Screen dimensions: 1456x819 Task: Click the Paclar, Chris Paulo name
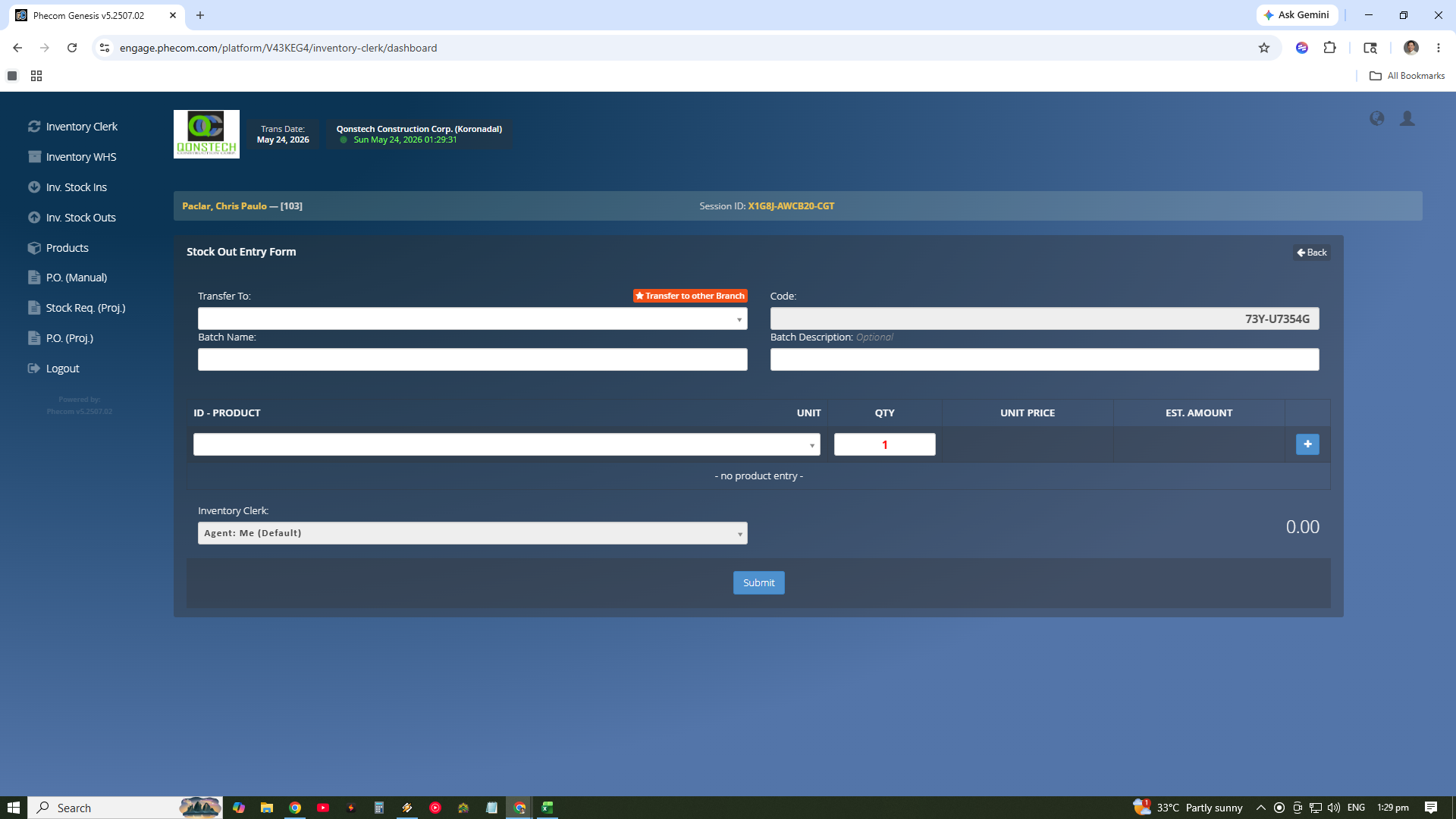coord(224,206)
